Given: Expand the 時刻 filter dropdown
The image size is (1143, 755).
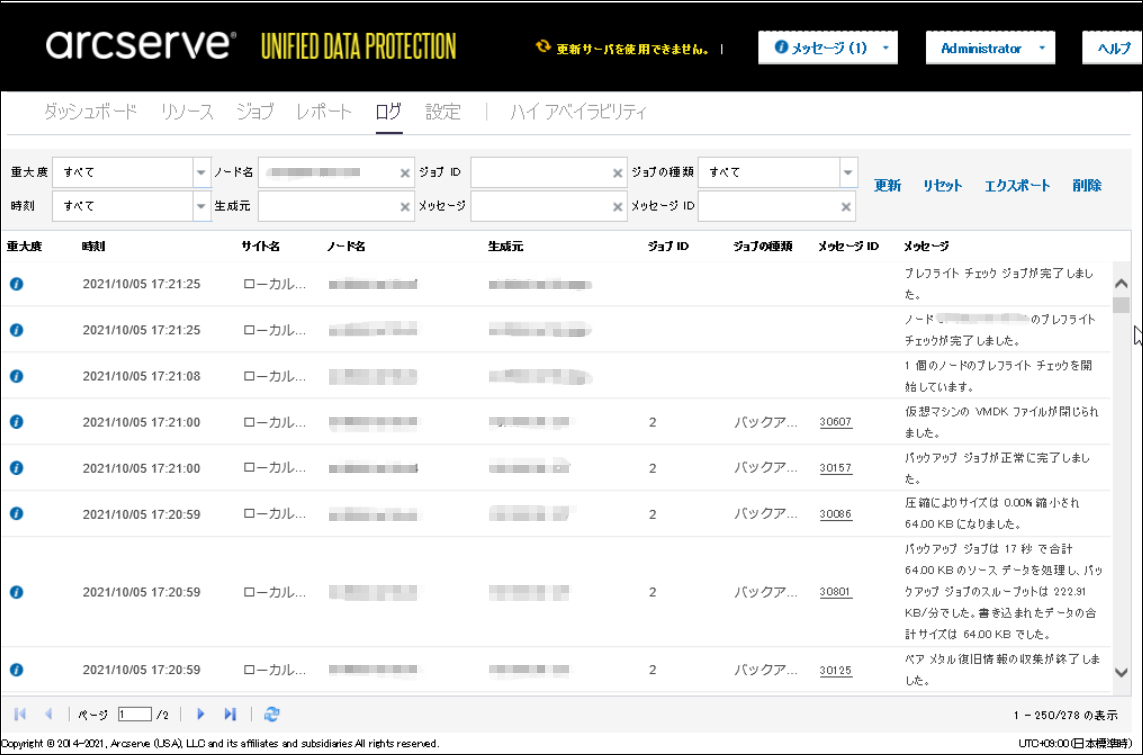Looking at the screenshot, I should (x=201, y=207).
